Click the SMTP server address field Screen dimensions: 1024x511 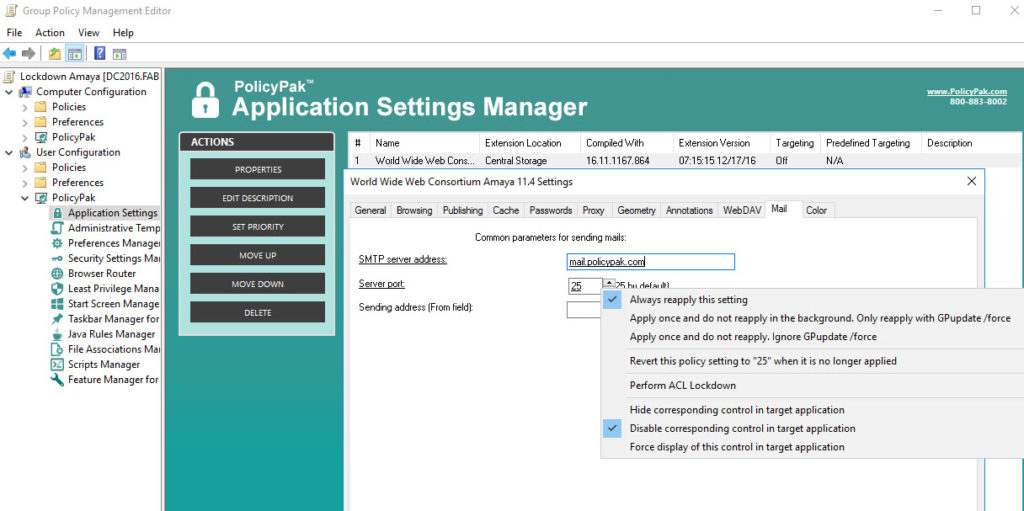(x=650, y=261)
